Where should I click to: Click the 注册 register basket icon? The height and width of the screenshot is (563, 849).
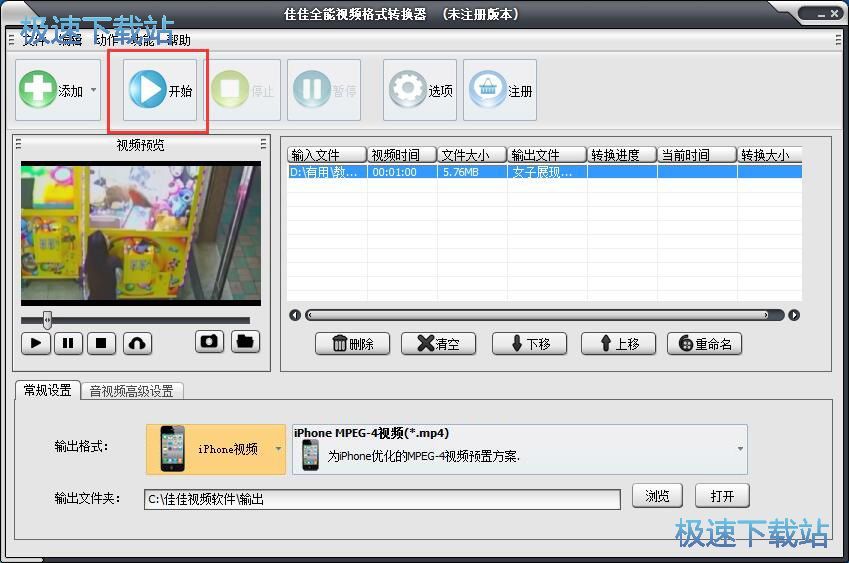[499, 91]
